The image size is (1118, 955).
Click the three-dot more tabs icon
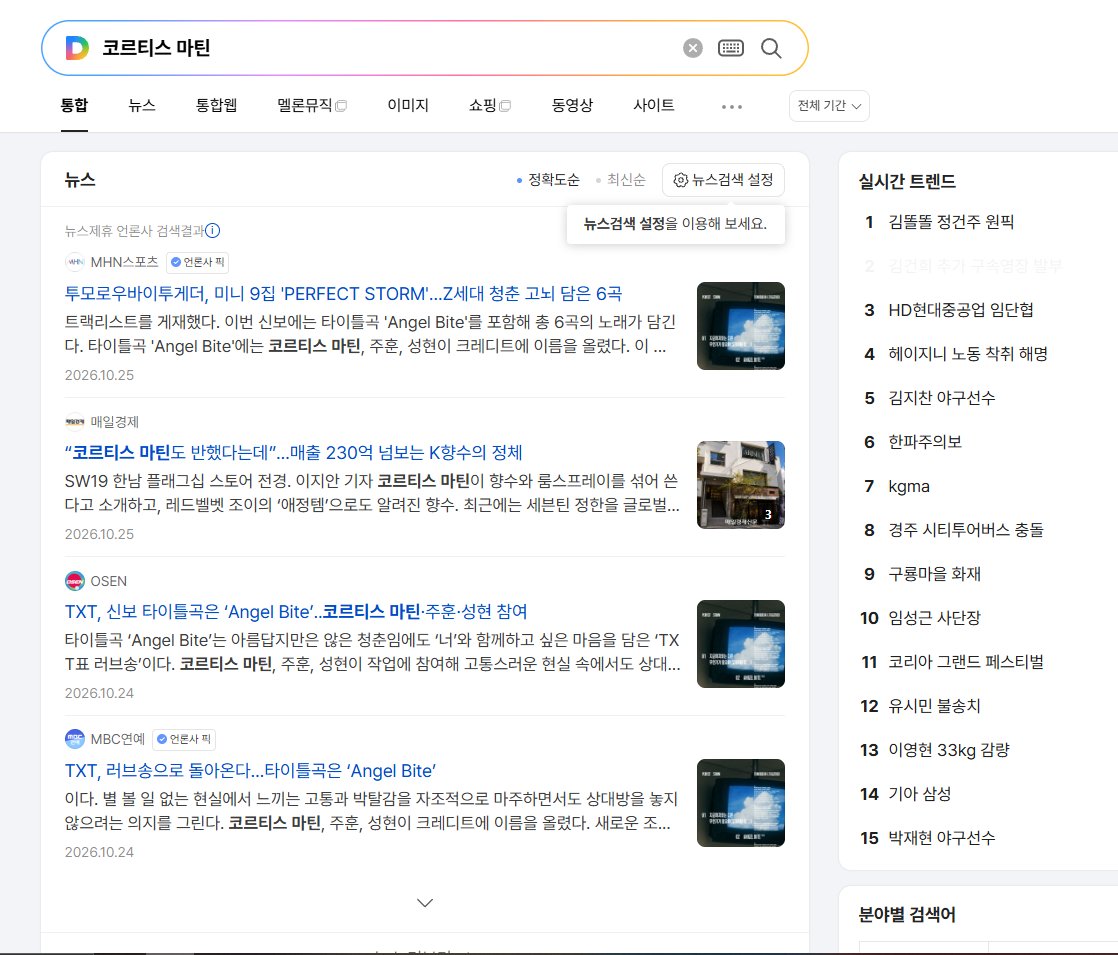click(732, 106)
